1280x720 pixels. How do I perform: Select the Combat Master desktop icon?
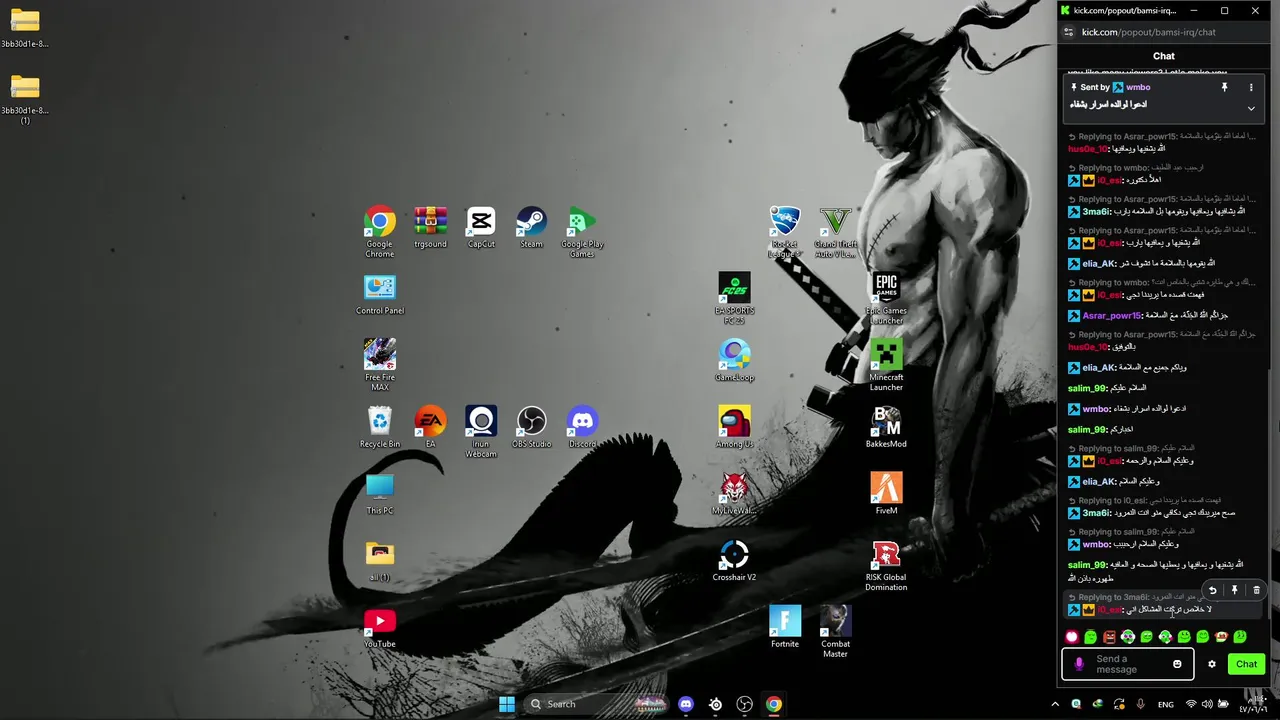coord(835,631)
